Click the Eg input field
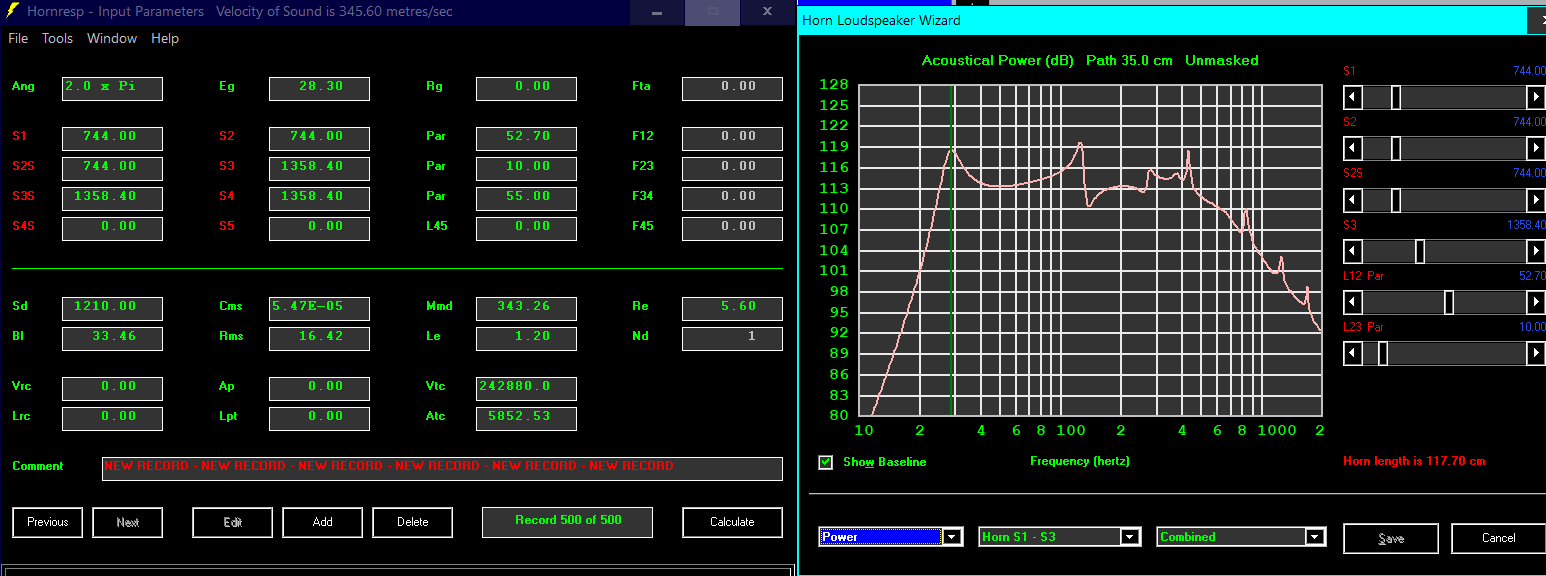This screenshot has height=576, width=1546. [x=319, y=88]
